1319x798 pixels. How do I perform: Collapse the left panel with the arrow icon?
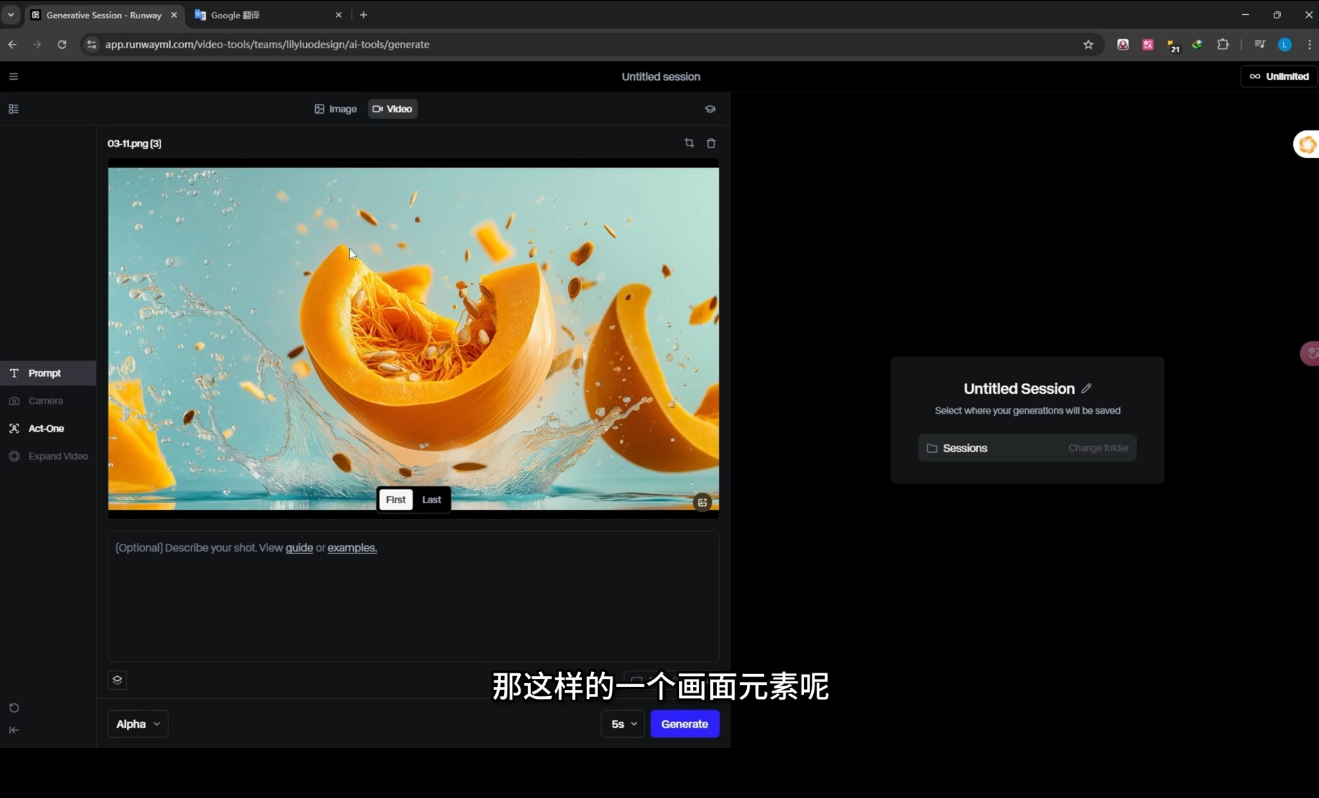click(14, 730)
